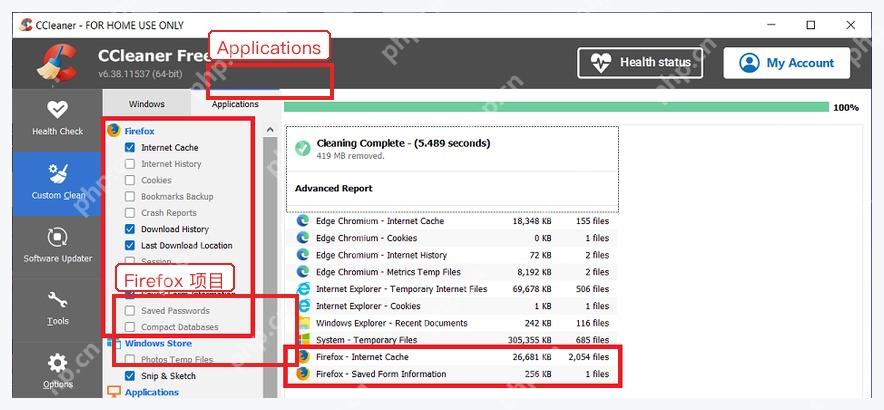Click Windows icon for System Temporary Files
Viewport: 884px width, 410px height.
click(303, 340)
